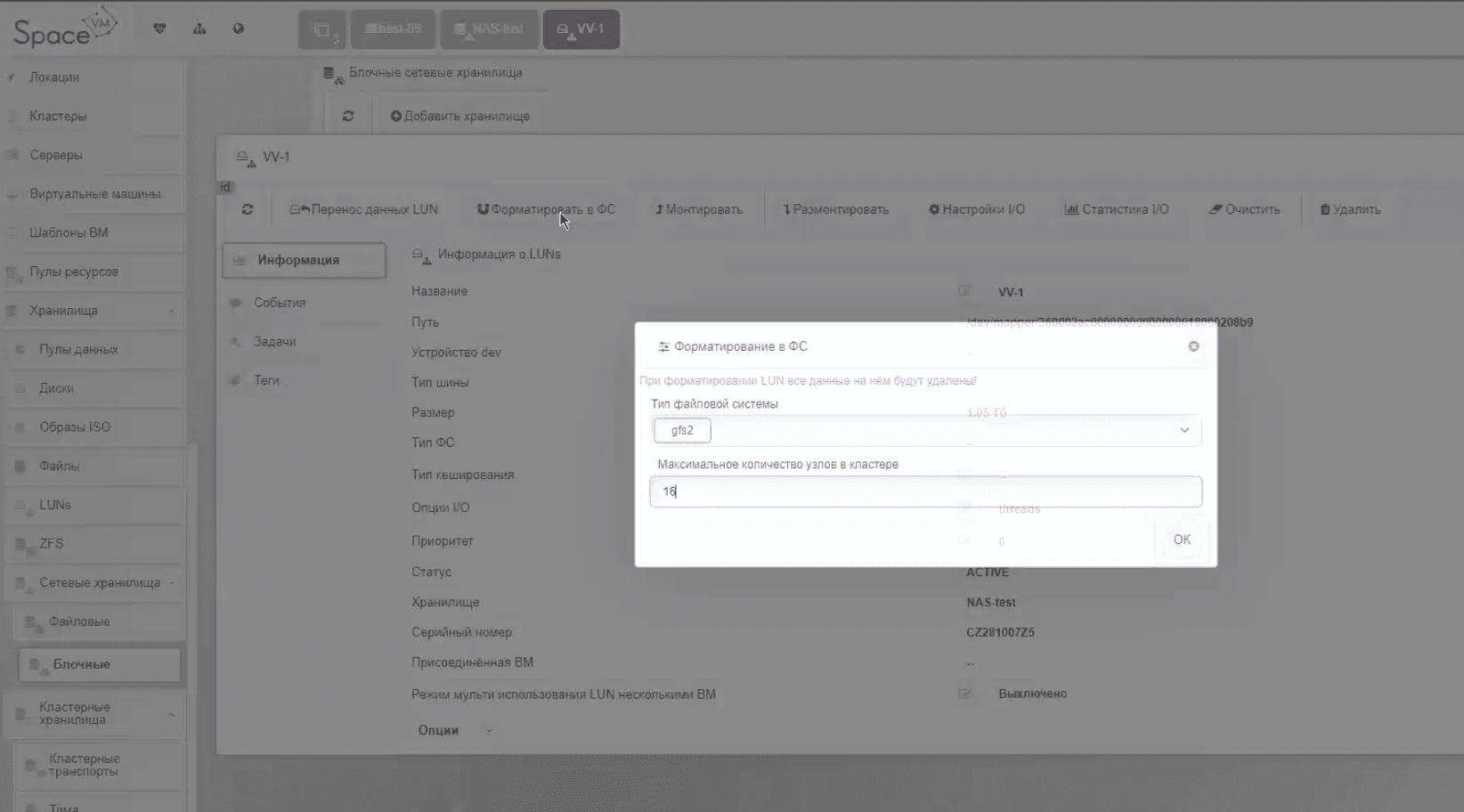Open the windows counter icon in header
1464x812 pixels.
323,29
